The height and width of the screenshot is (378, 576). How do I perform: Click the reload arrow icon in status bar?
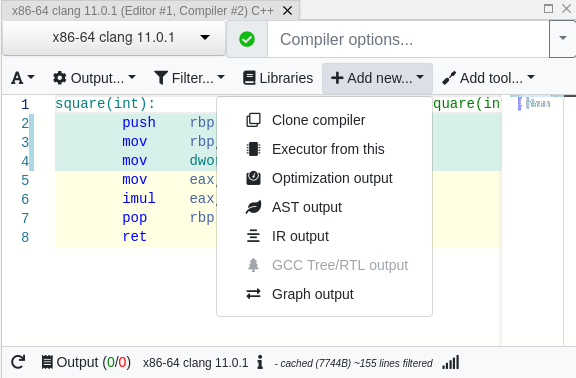[x=18, y=362]
